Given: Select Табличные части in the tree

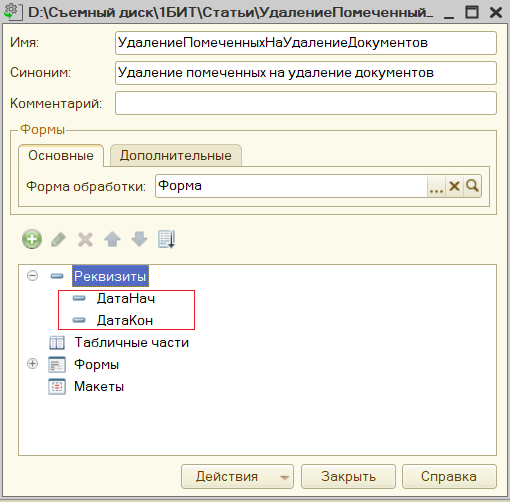Looking at the screenshot, I should (131, 342).
